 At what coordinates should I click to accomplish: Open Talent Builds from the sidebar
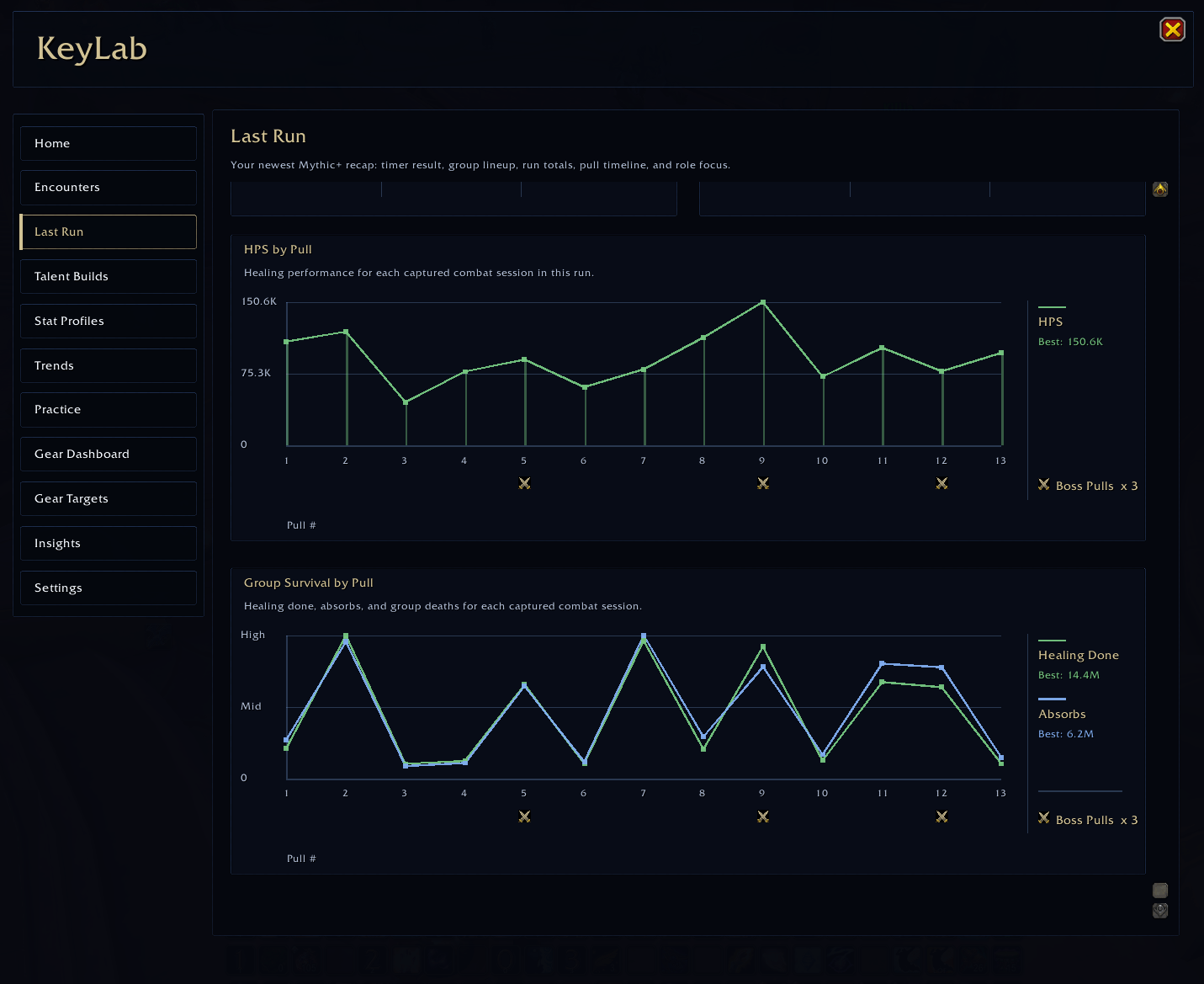pyautogui.click(x=109, y=276)
